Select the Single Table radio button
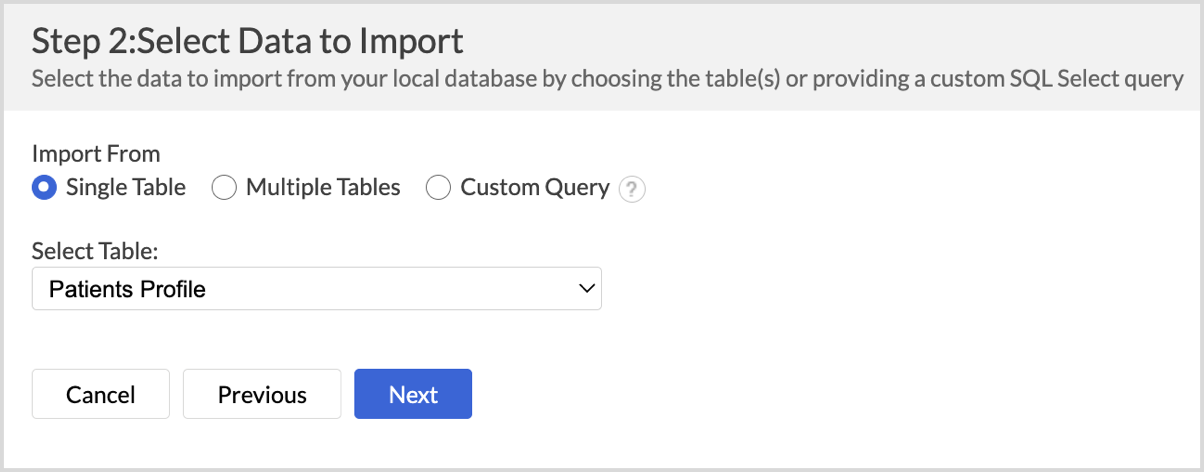This screenshot has width=1204, height=472. pyautogui.click(x=44, y=188)
